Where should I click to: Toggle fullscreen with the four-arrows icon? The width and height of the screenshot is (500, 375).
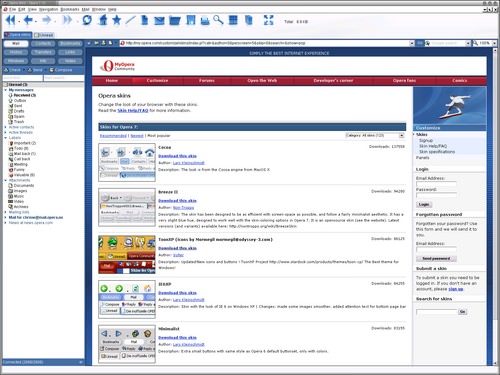268,20
